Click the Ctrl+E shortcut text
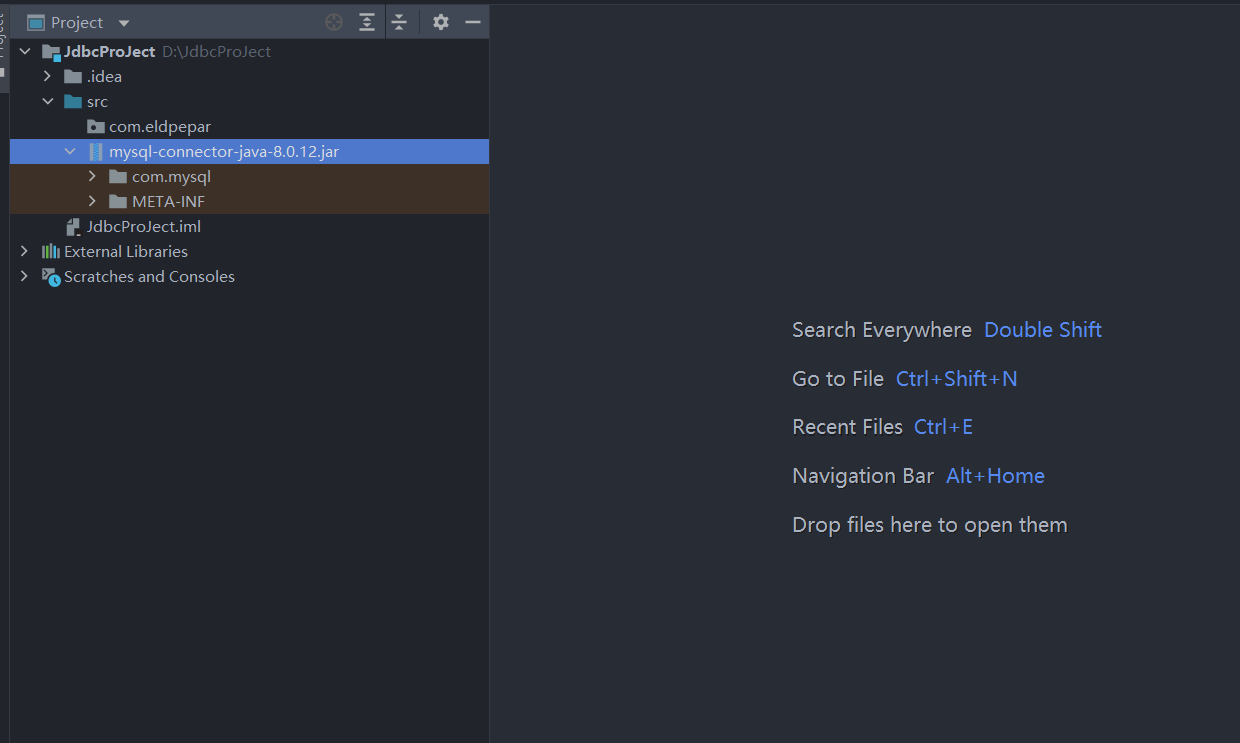 (x=943, y=426)
